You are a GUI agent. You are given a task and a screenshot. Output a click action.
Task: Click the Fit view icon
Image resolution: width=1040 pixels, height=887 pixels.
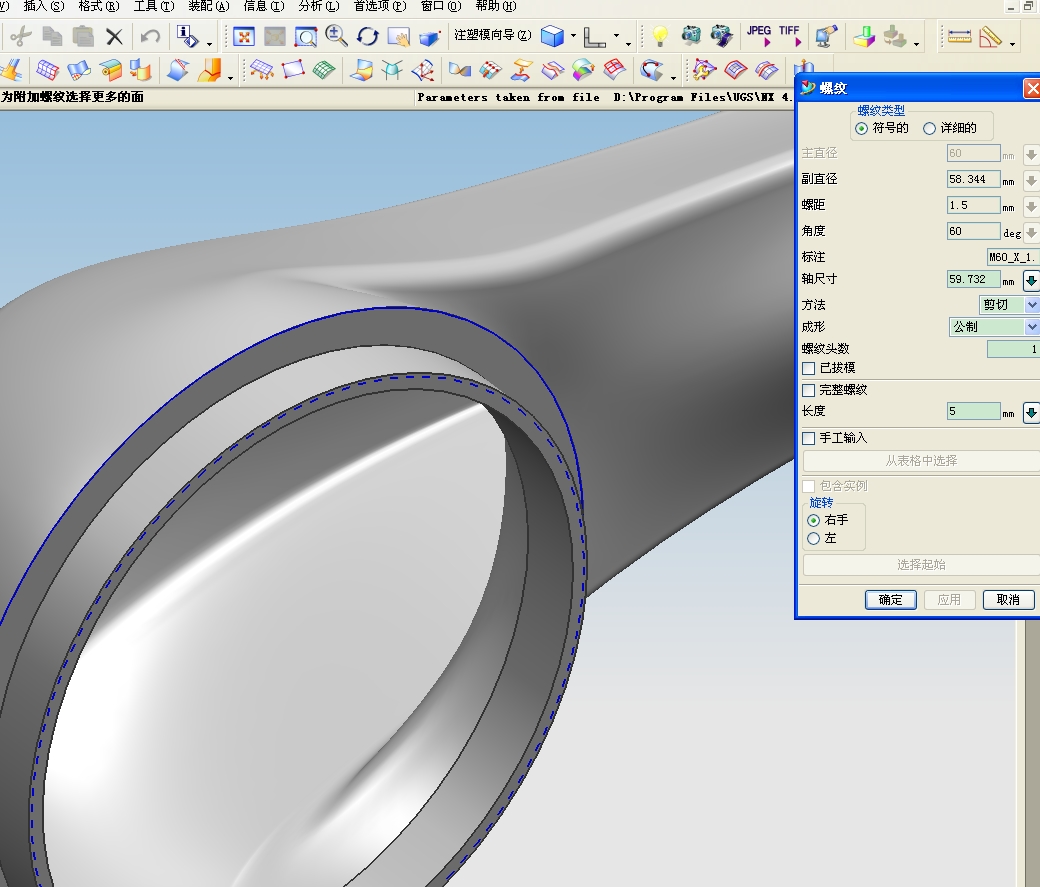tap(243, 36)
